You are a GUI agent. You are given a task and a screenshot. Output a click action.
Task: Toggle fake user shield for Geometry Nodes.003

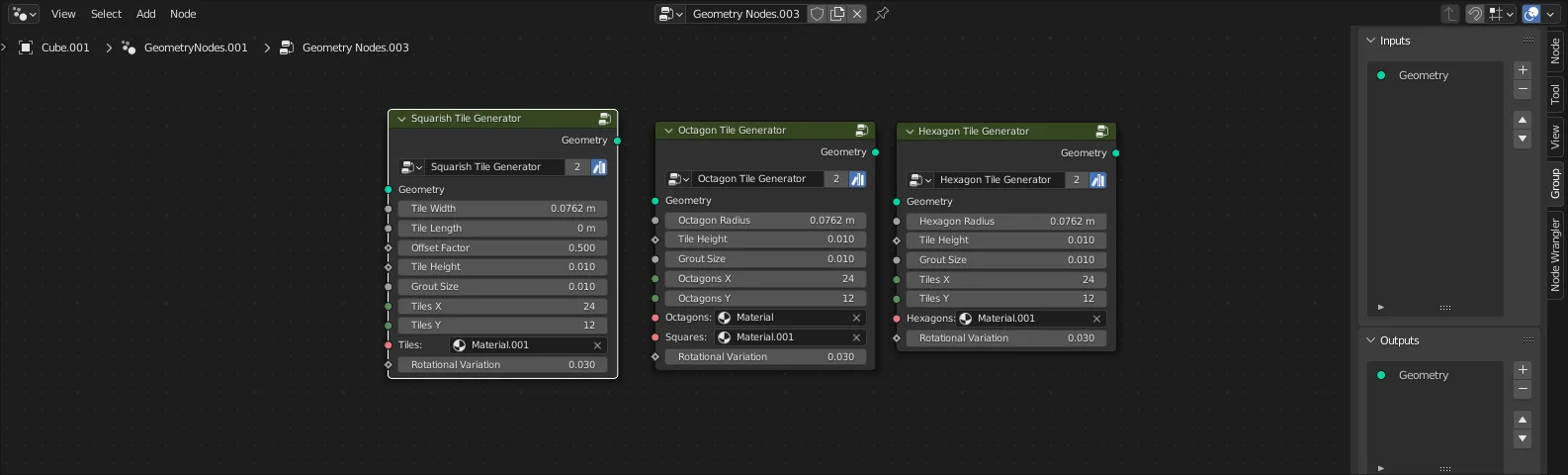[x=817, y=14]
